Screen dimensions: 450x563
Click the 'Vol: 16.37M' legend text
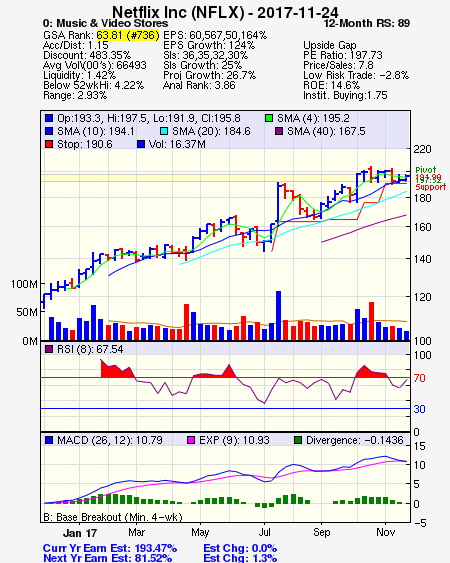click(177, 144)
